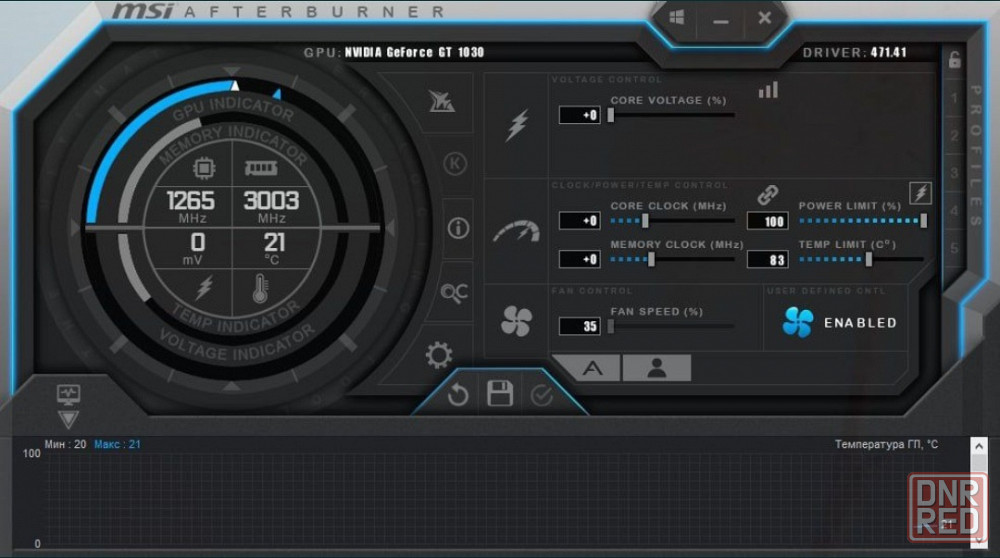The image size is (1000, 558).
Task: Toggle the clock link chain icon
Action: (768, 195)
